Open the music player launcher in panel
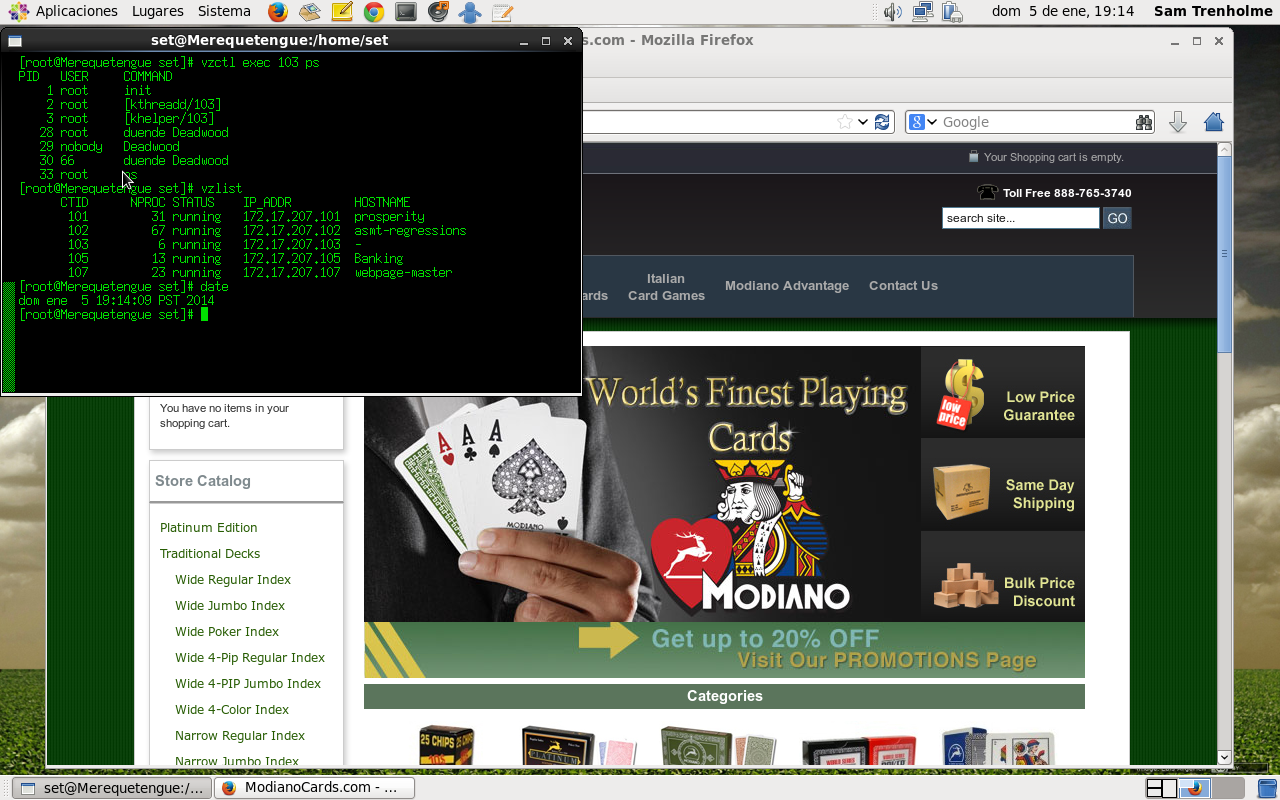 coord(438,12)
